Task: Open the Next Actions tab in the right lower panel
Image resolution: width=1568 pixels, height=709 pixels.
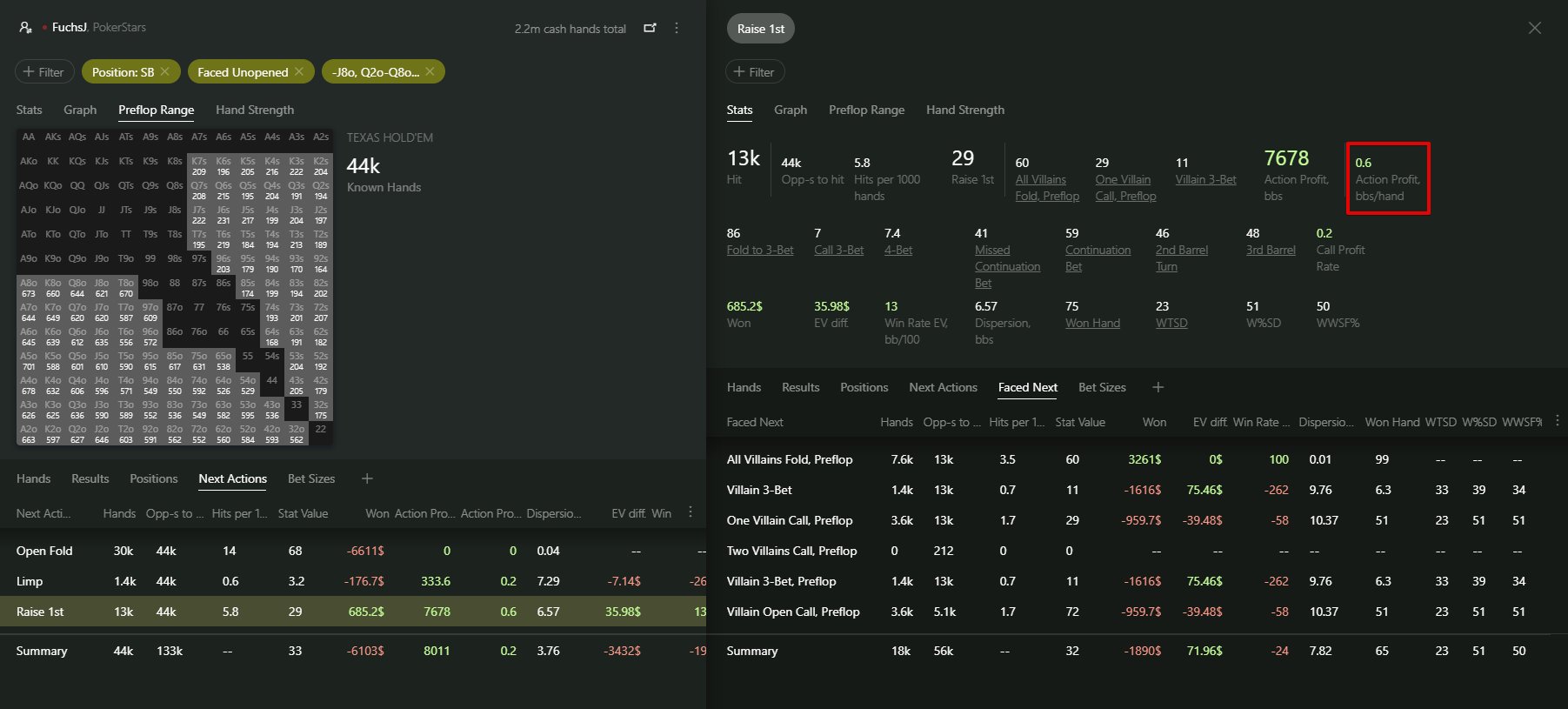Action: pos(943,387)
